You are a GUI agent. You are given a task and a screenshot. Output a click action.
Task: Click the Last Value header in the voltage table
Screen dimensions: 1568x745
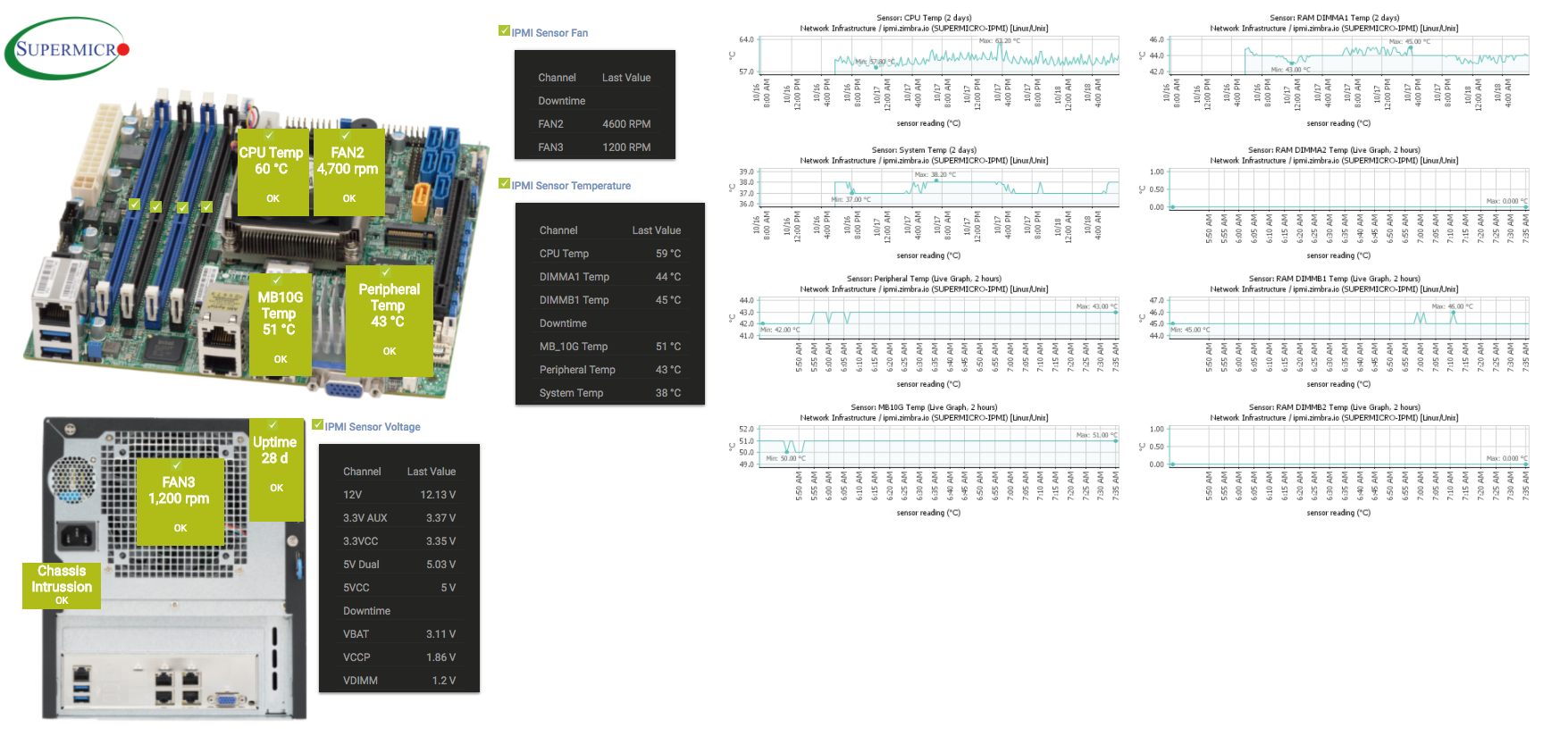[x=432, y=472]
